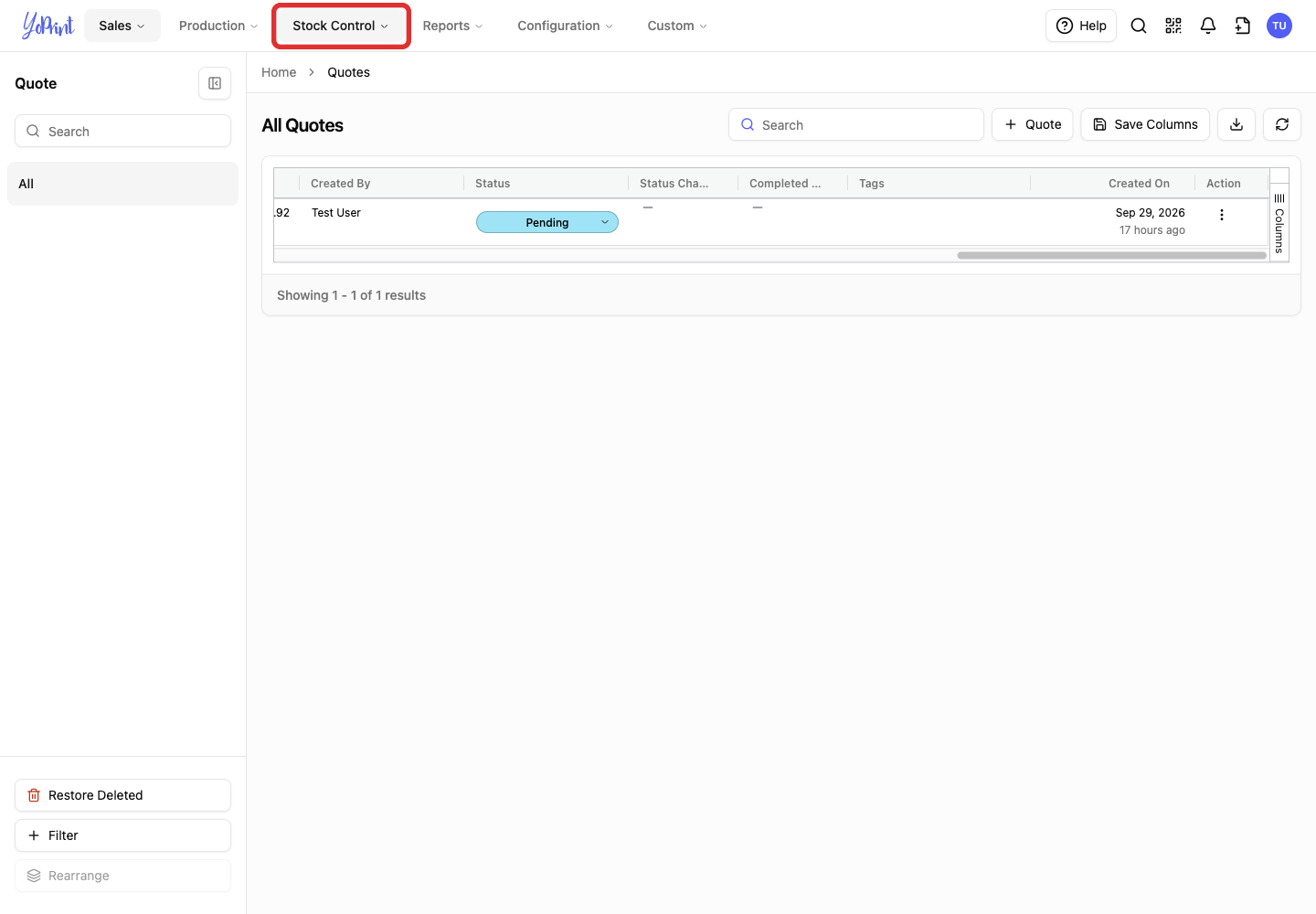Change the Pending status dropdown
1316x914 pixels.
(547, 222)
